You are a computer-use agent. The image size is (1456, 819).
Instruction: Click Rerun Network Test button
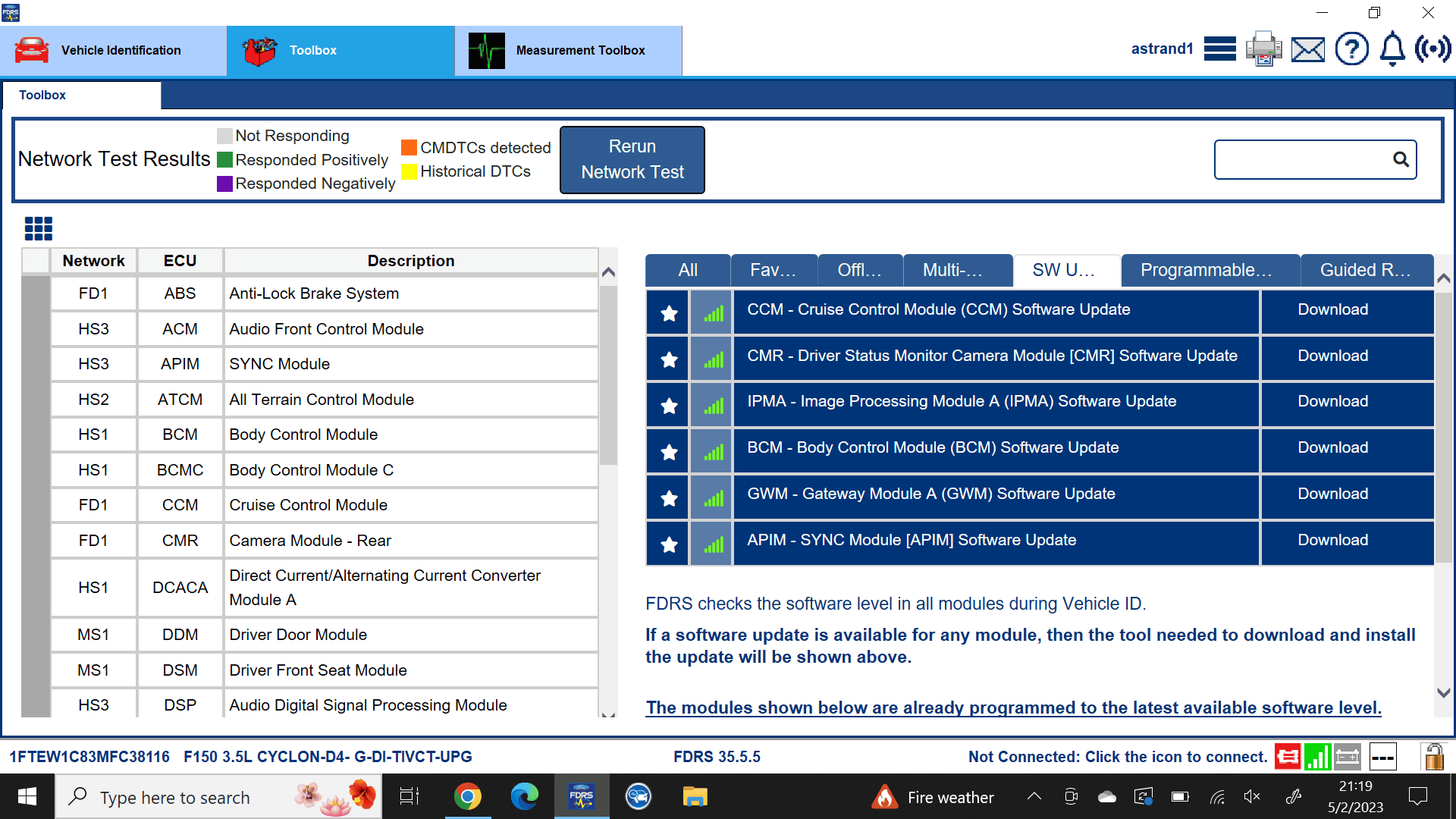(632, 160)
